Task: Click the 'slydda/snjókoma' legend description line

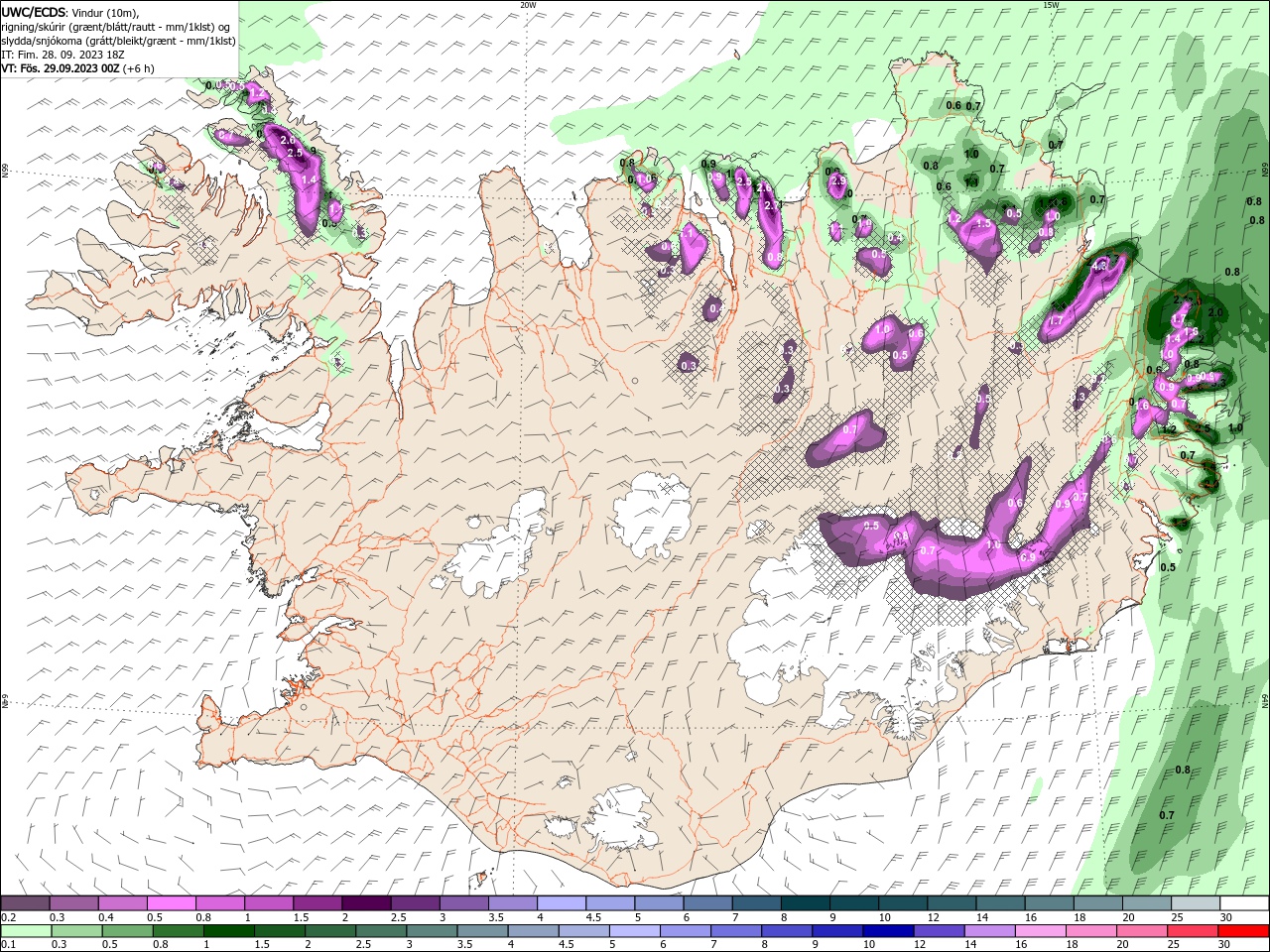Action: (118, 41)
